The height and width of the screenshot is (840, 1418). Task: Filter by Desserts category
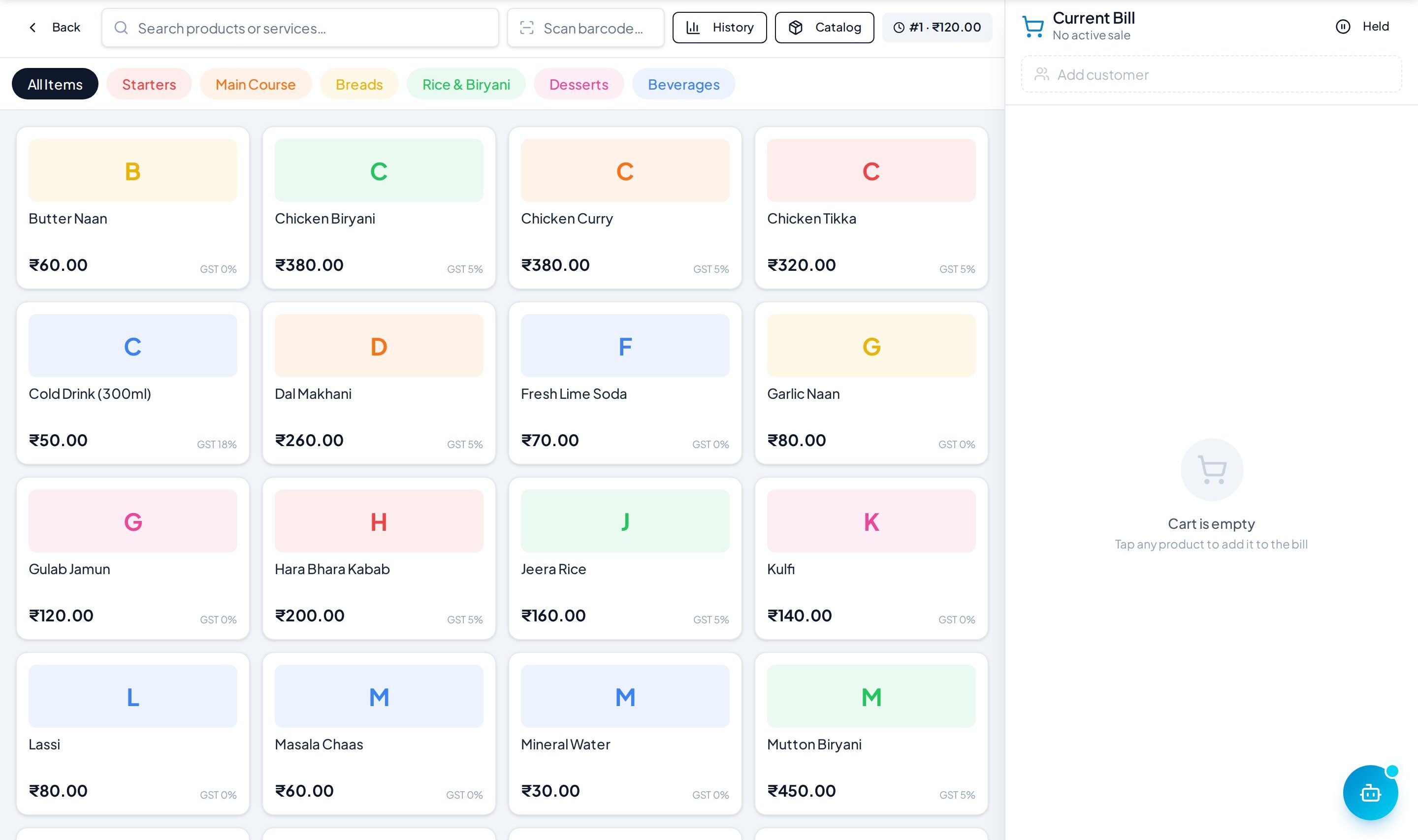coord(579,84)
